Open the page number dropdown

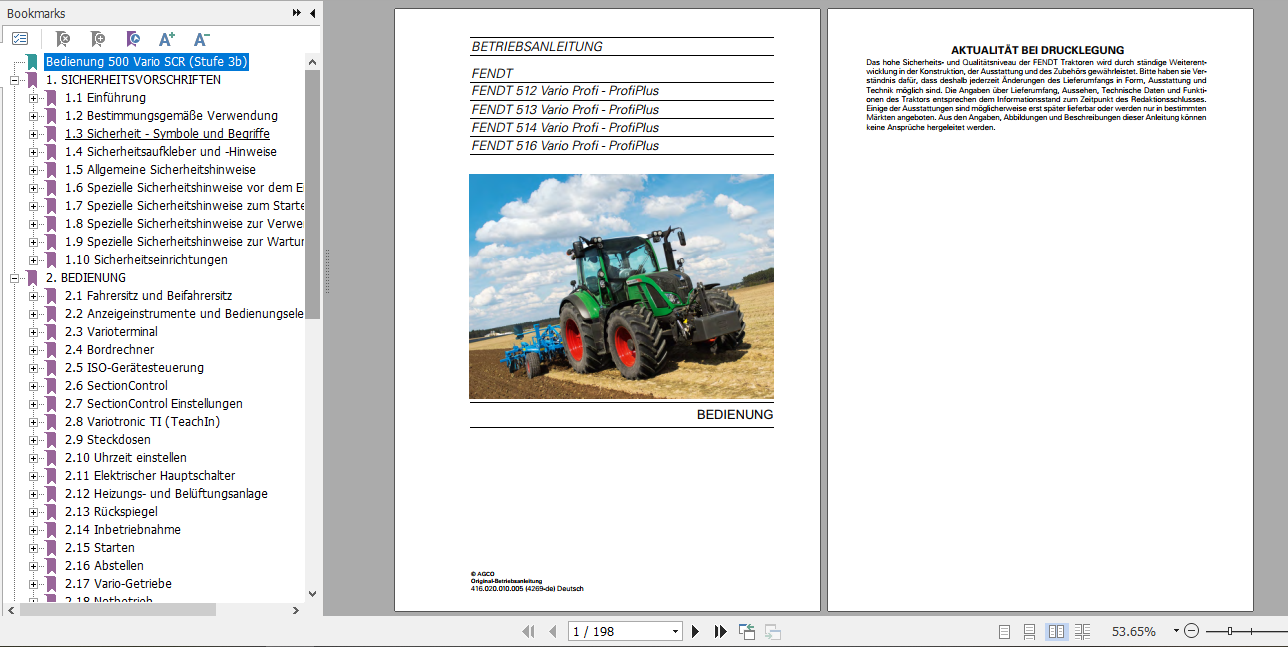(676, 631)
